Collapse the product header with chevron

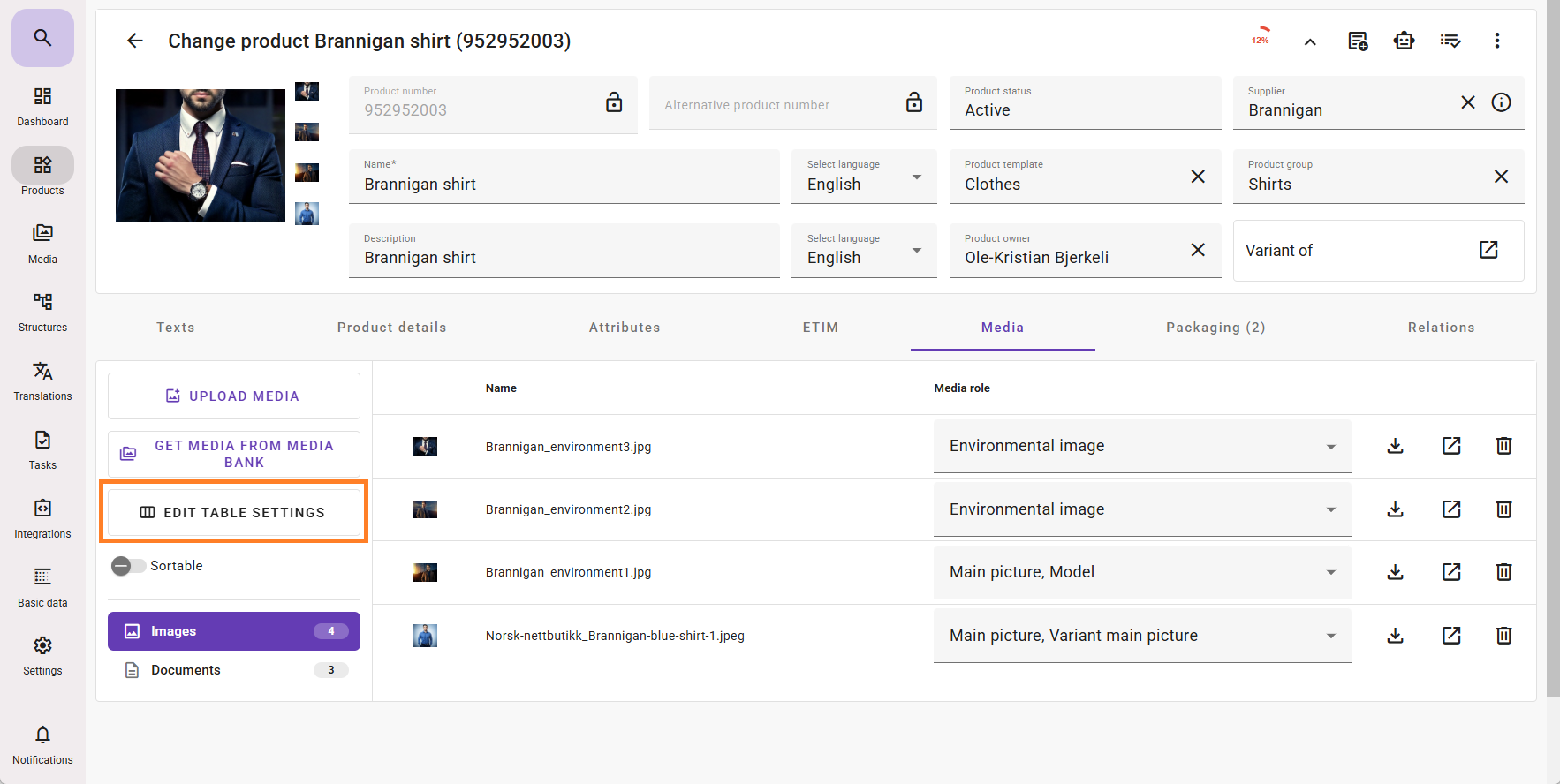[x=1309, y=41]
